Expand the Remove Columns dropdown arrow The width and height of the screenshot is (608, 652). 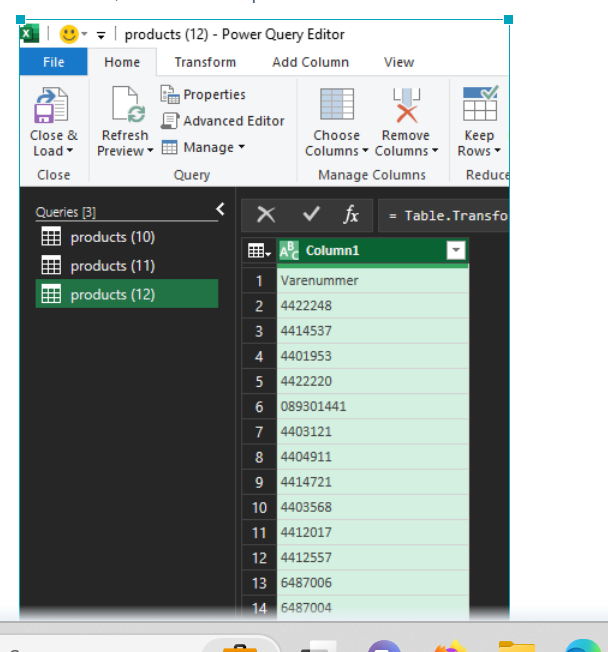pos(435,151)
